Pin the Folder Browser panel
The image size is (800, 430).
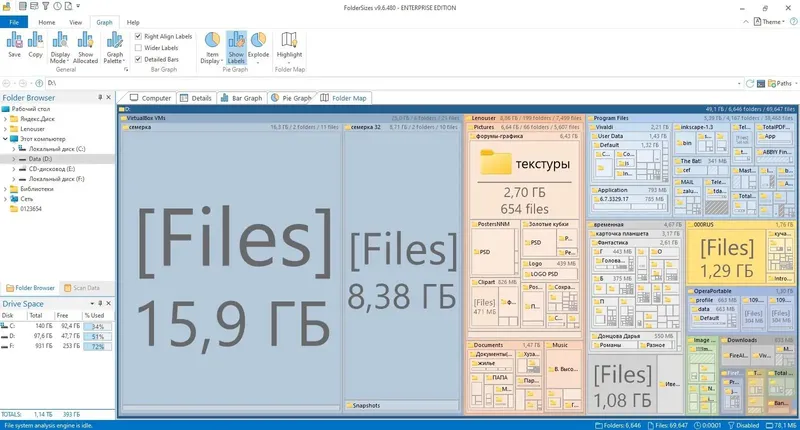coord(100,97)
